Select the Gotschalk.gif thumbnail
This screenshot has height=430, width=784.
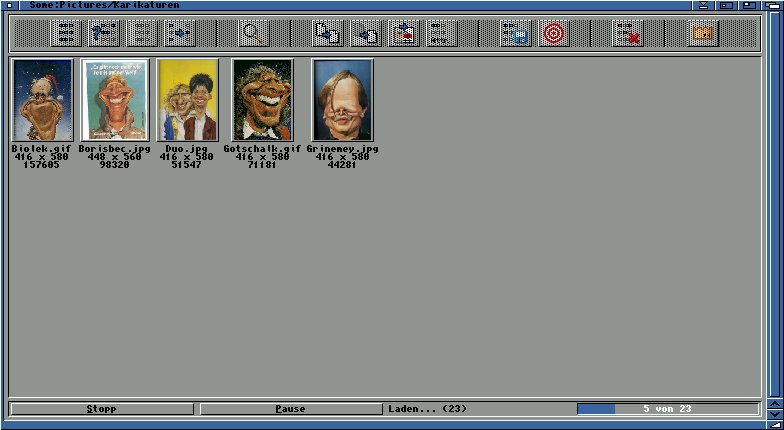coord(262,100)
